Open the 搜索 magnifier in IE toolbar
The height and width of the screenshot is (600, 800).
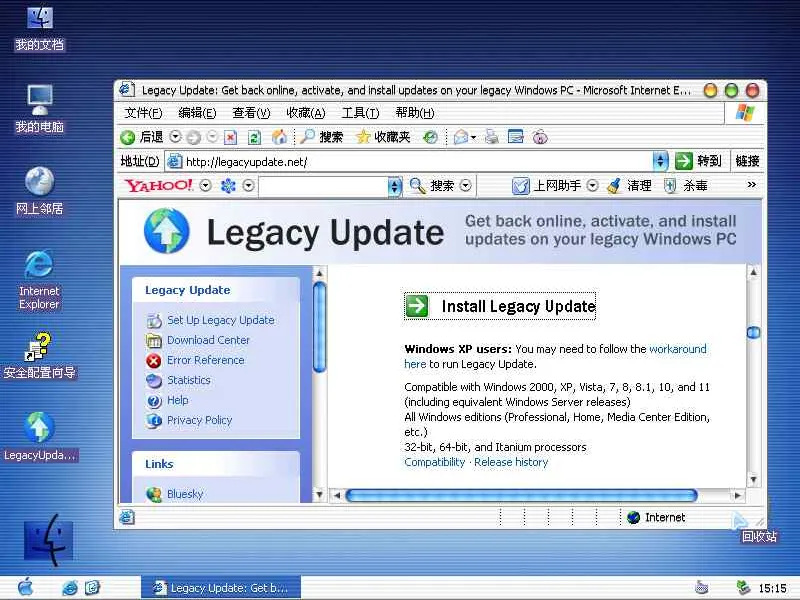tap(321, 137)
